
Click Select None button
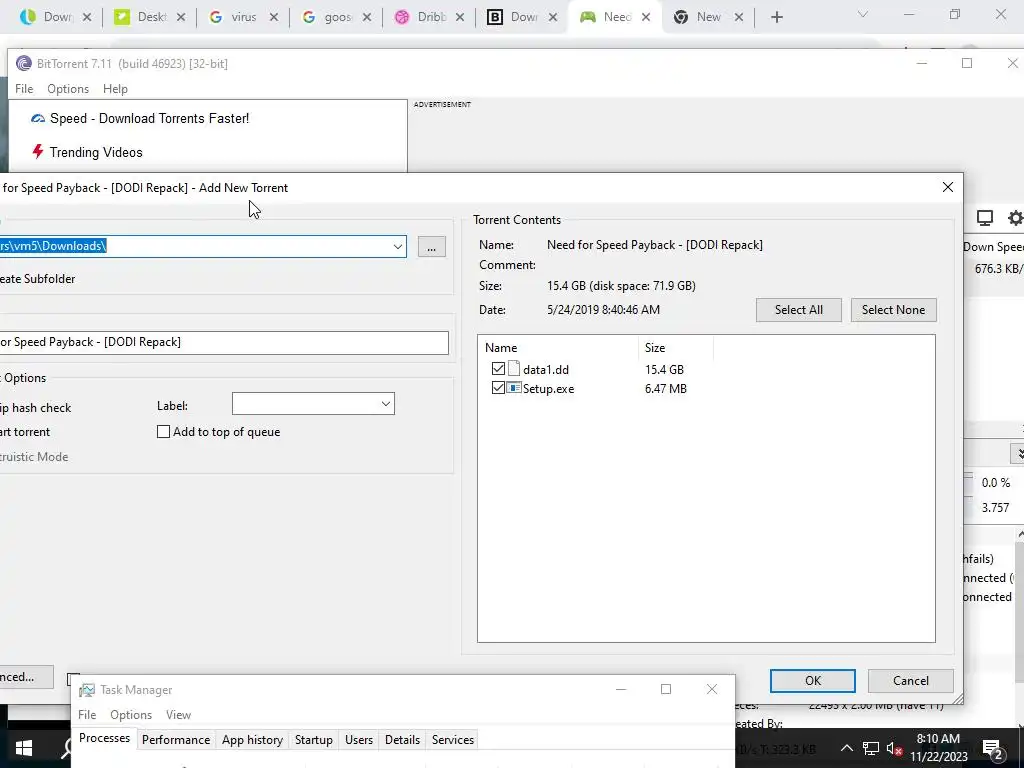coord(893,310)
